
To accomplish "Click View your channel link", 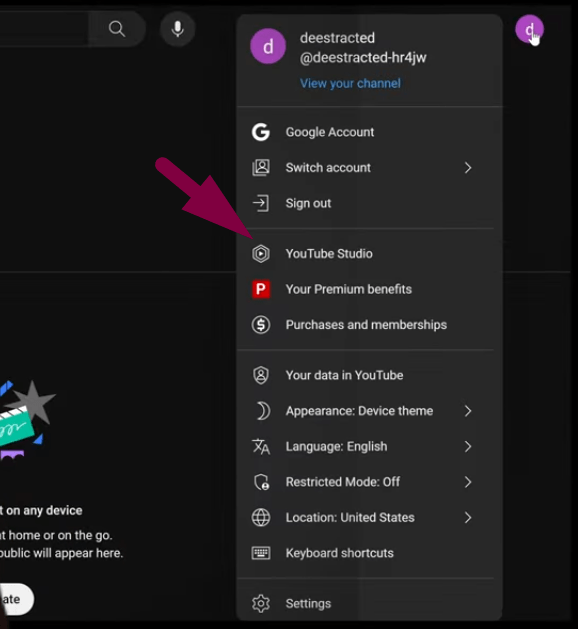I will click(x=350, y=83).
